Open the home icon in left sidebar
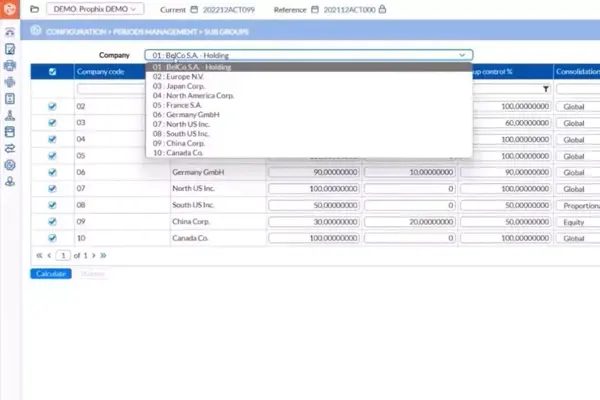This screenshot has height=400, width=600. click(x=10, y=32)
